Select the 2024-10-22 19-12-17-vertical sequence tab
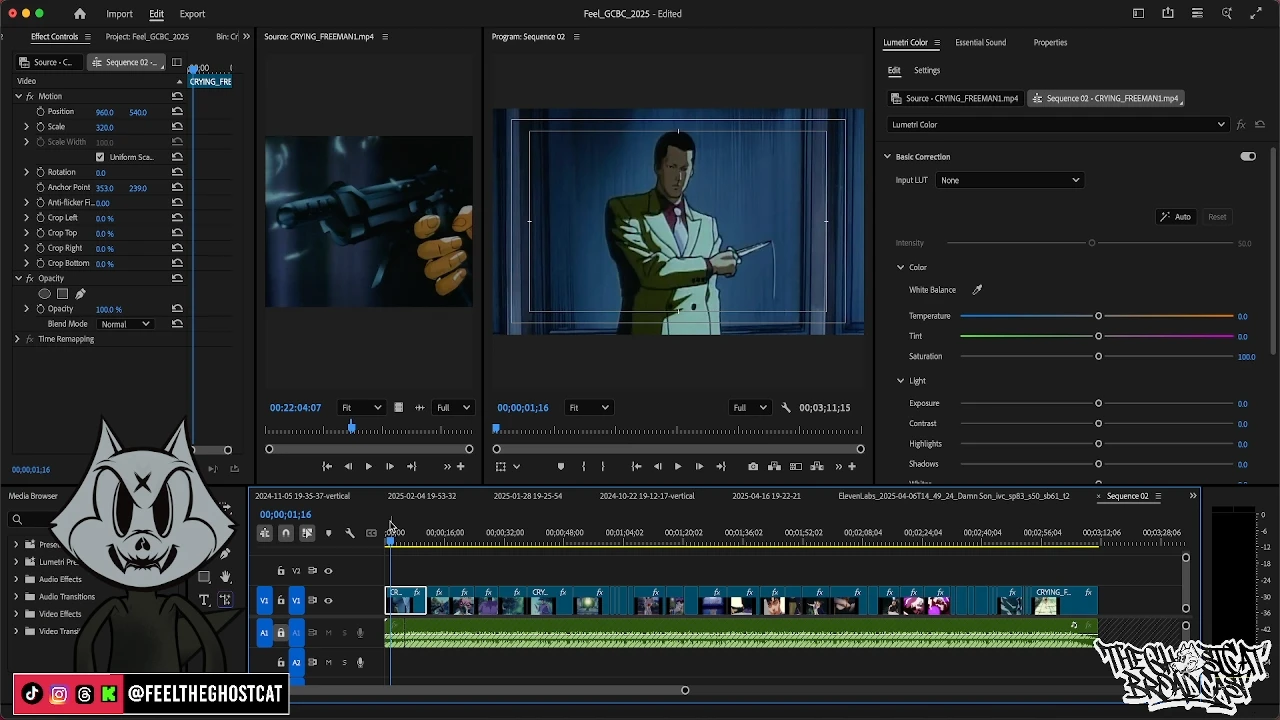 (x=647, y=496)
